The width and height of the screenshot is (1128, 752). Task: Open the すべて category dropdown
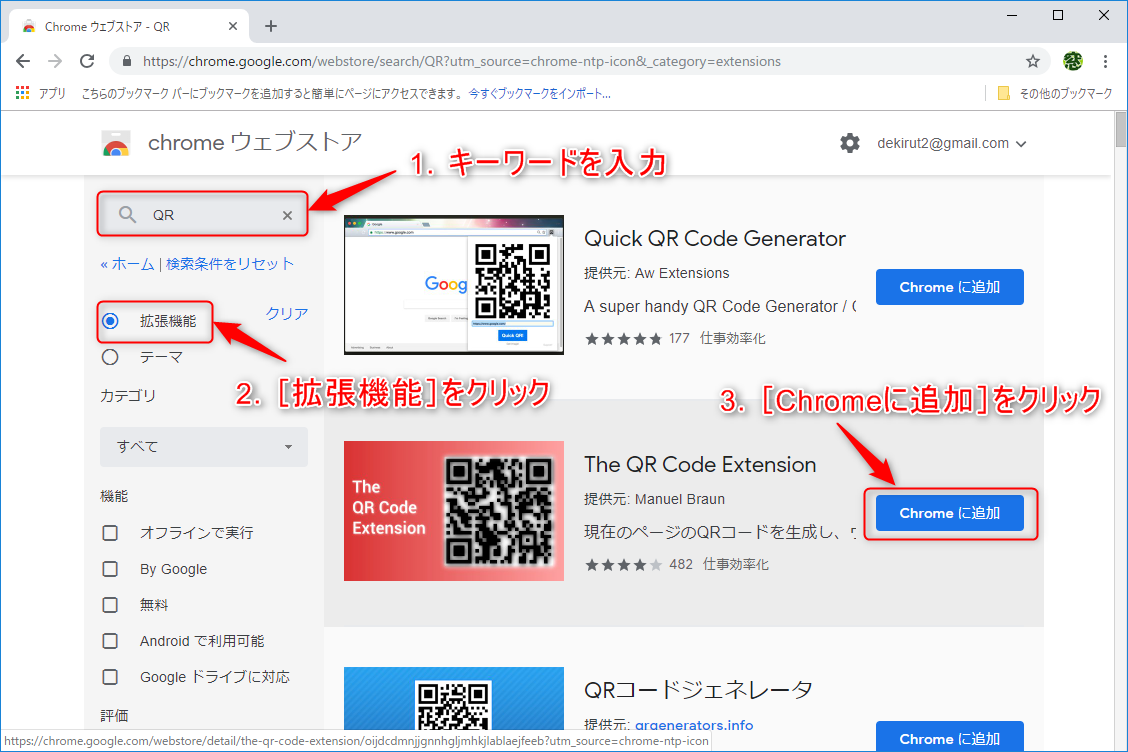203,447
